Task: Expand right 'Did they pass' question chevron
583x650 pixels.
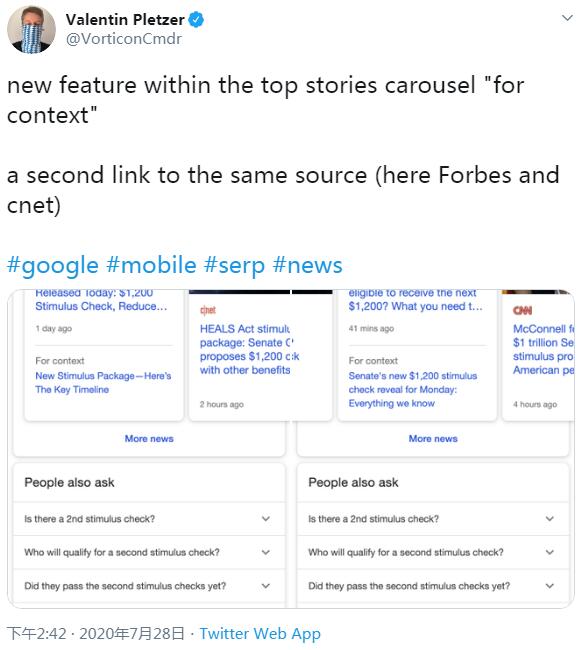Action: (550, 586)
